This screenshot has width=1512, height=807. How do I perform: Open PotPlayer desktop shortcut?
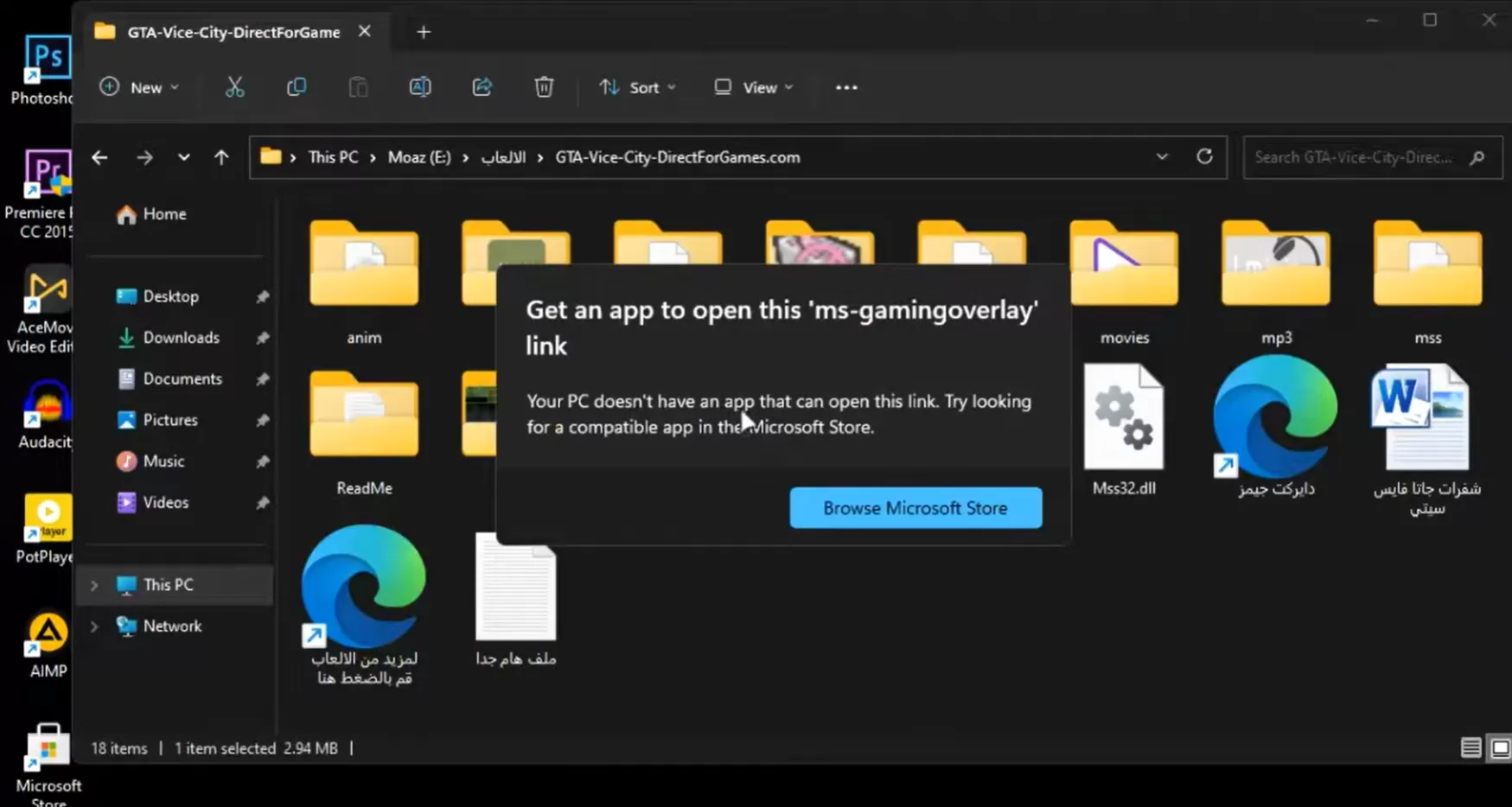[x=46, y=529]
